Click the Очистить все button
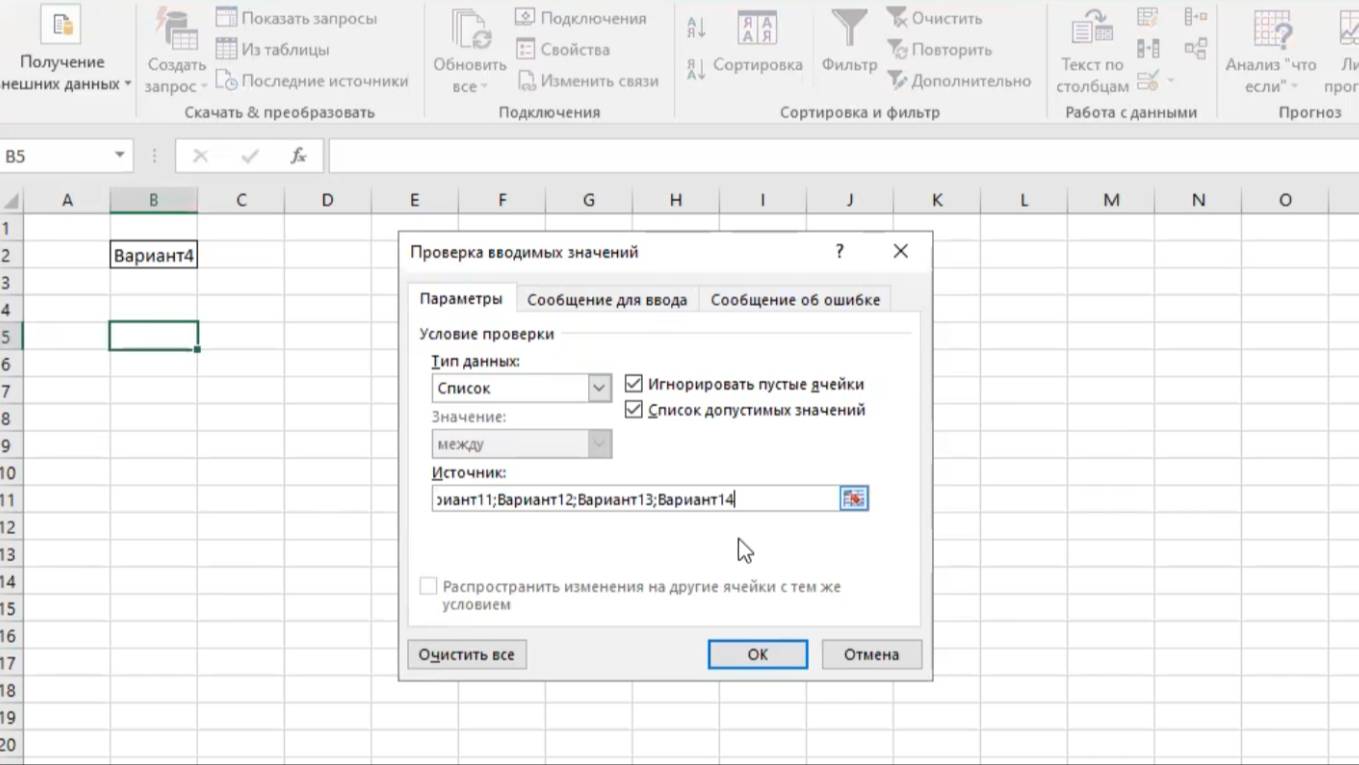The width and height of the screenshot is (1359, 765). click(x=467, y=654)
